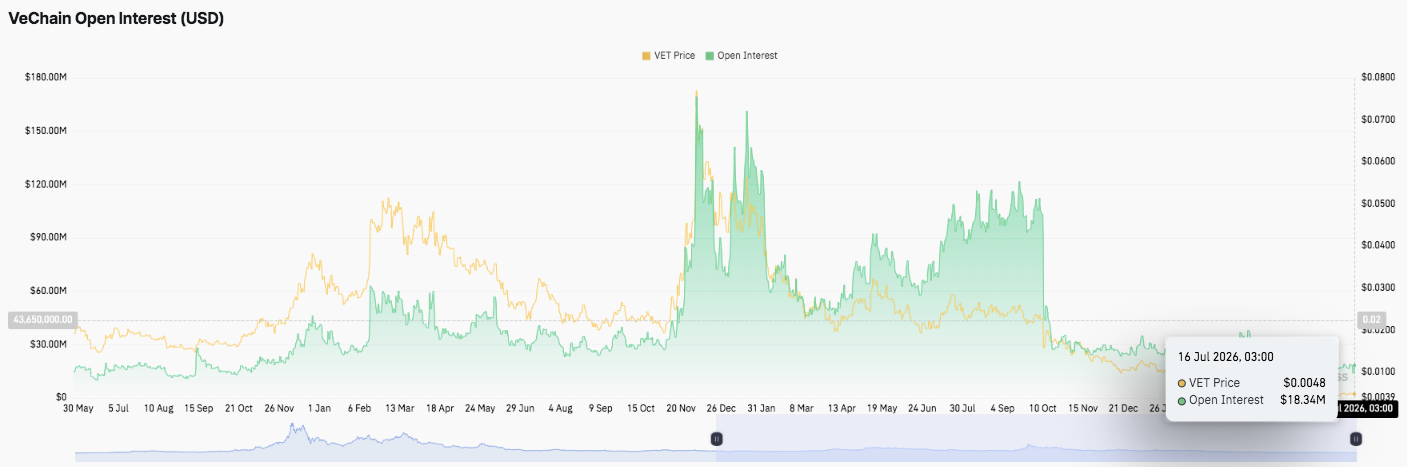The width and height of the screenshot is (1407, 467).
Task: Click the $0.0400 right axis label
Action: 1379,245
